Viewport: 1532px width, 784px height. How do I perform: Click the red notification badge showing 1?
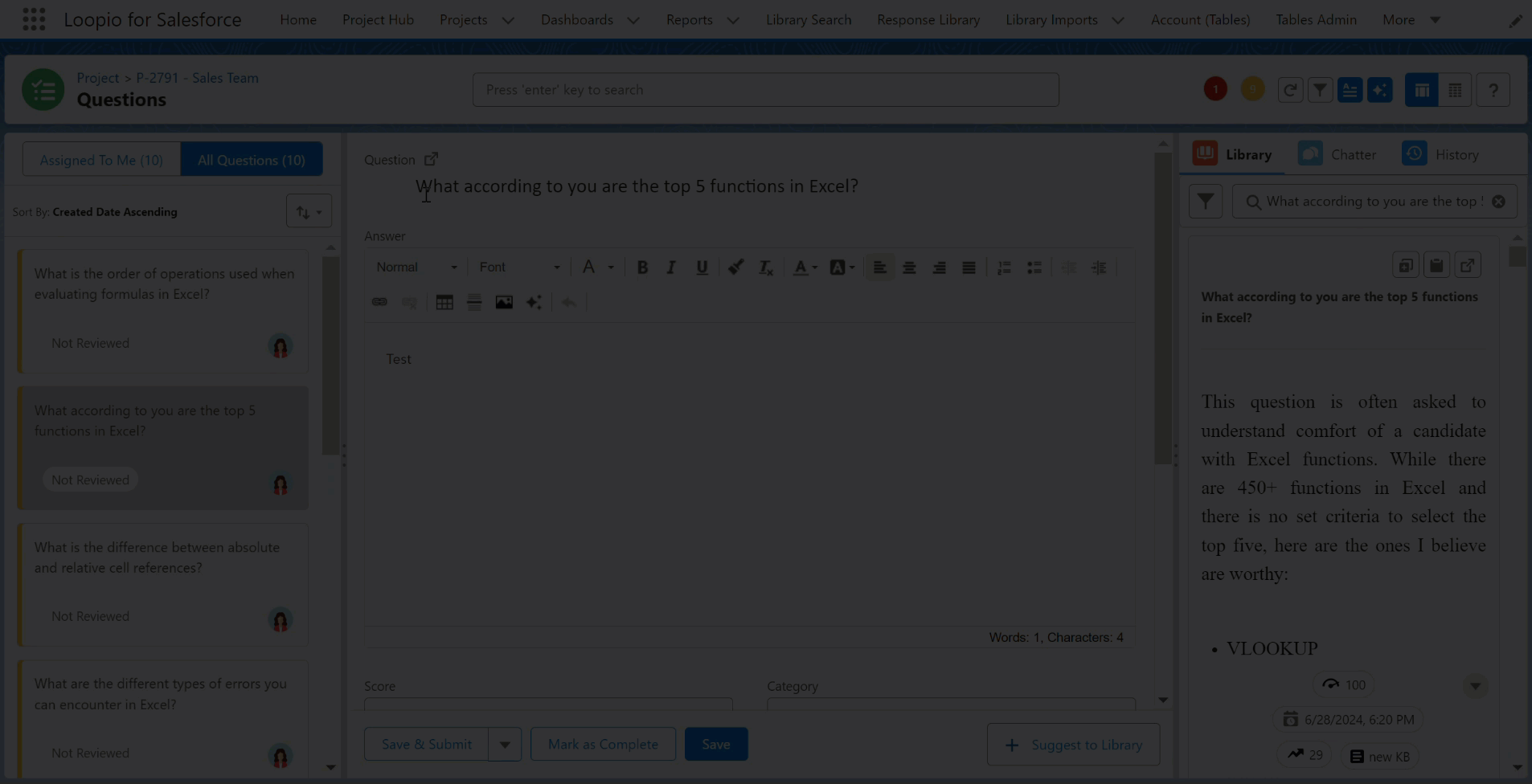point(1215,89)
